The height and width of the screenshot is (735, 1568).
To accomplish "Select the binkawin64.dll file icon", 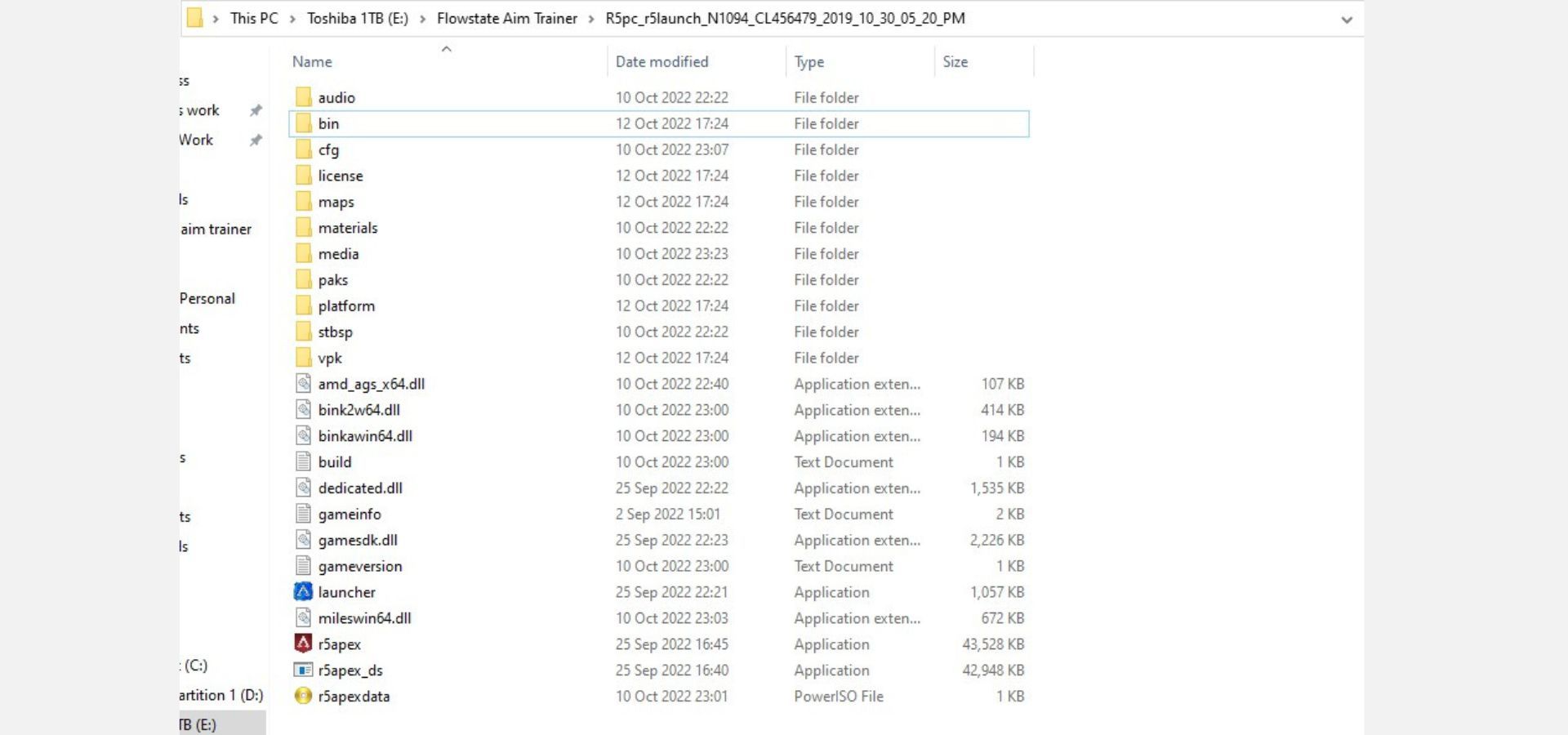I will 303,436.
